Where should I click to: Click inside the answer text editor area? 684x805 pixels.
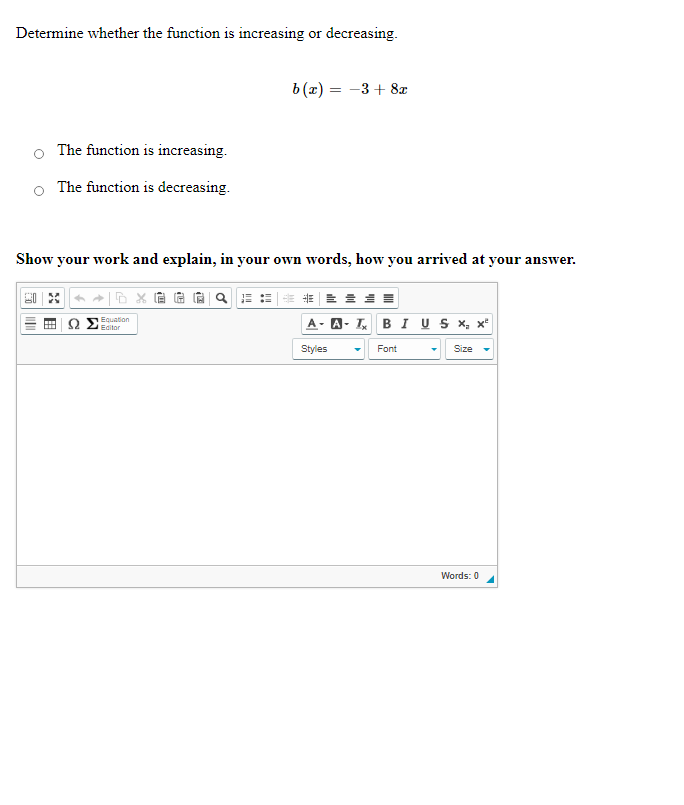point(257,465)
